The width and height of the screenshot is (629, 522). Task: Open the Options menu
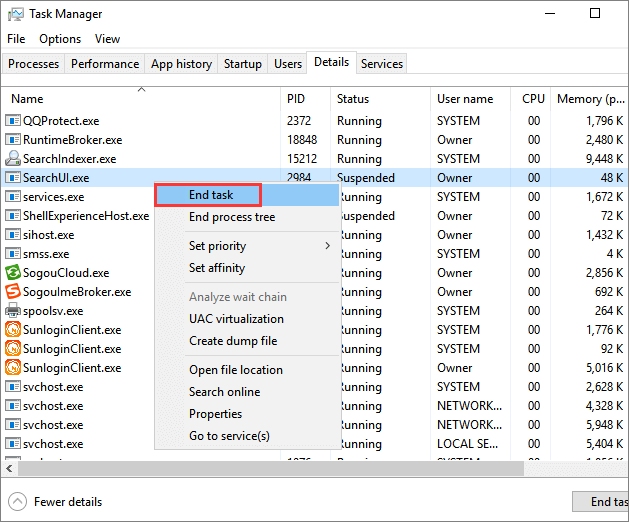pos(60,39)
